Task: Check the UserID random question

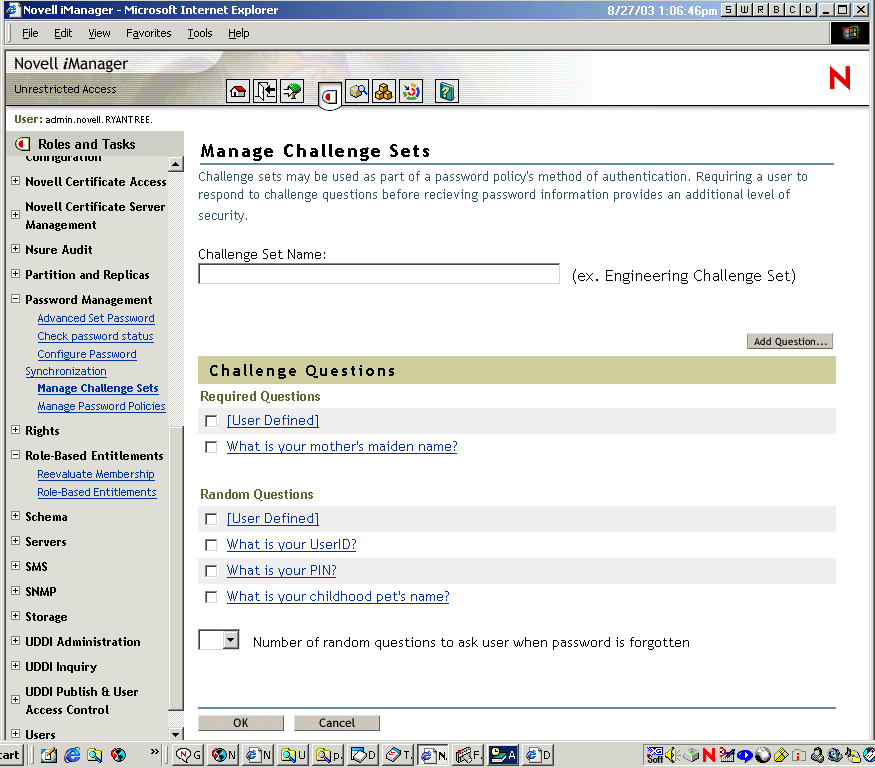Action: click(x=210, y=544)
